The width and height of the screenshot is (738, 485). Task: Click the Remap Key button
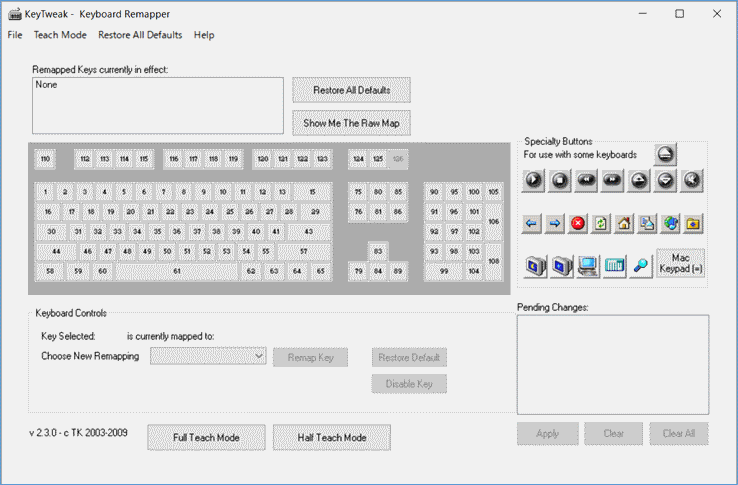[310, 357]
